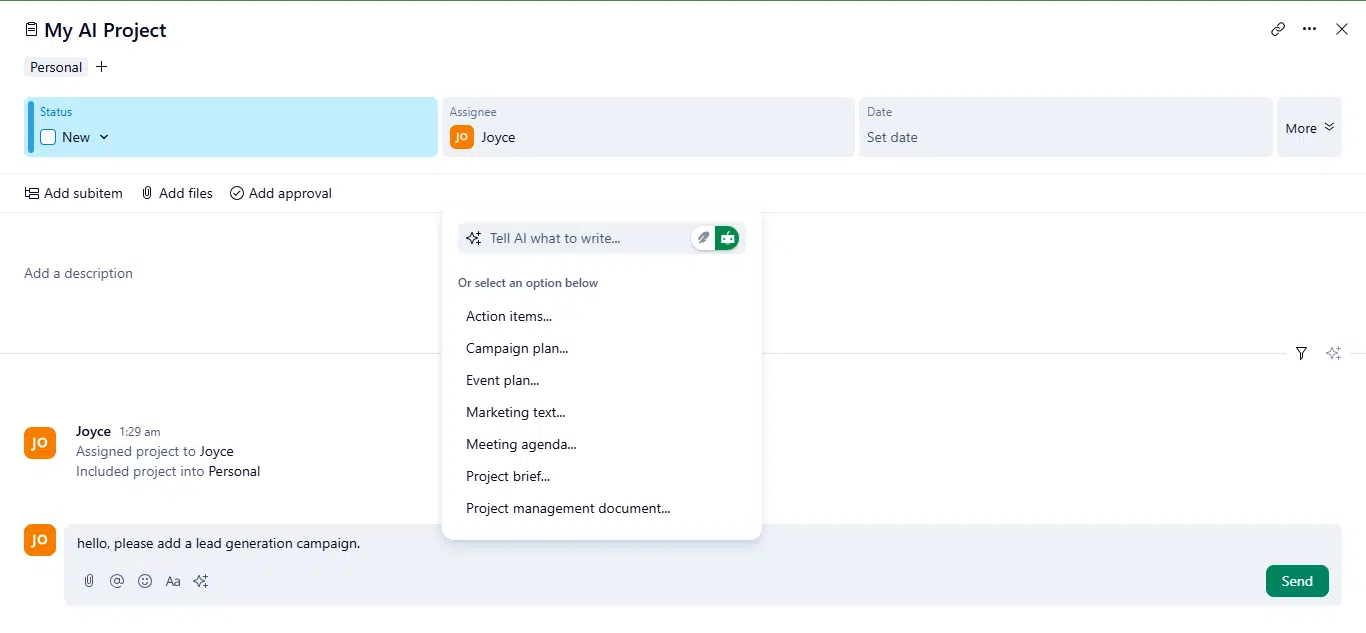Send the comment with the Send button

pyautogui.click(x=1297, y=581)
